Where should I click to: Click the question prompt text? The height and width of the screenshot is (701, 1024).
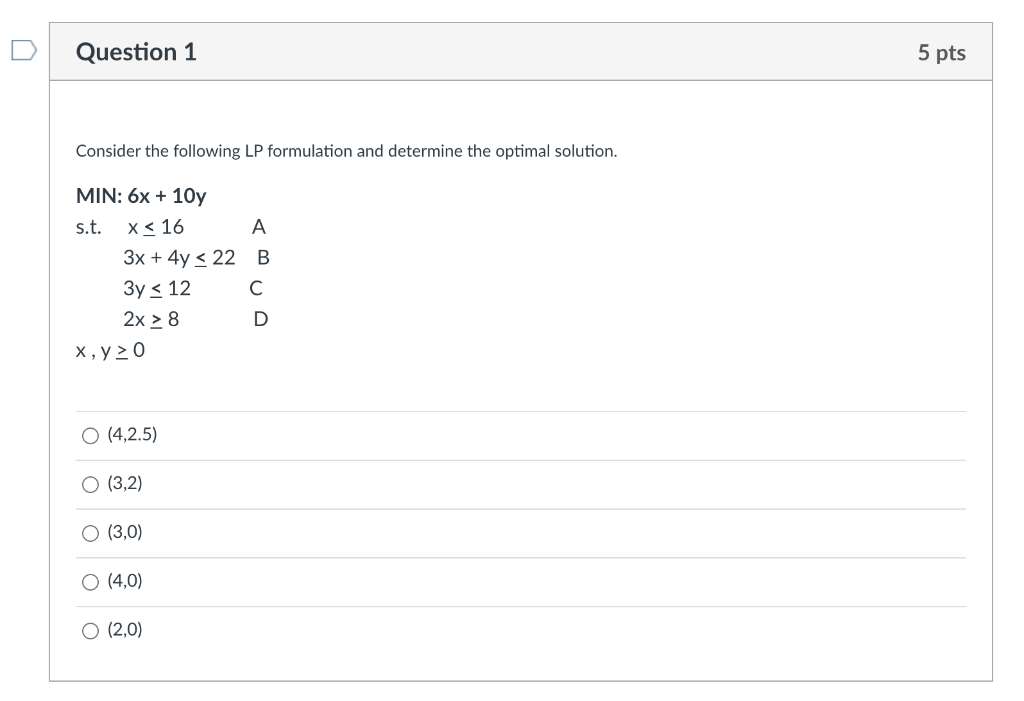click(x=346, y=151)
